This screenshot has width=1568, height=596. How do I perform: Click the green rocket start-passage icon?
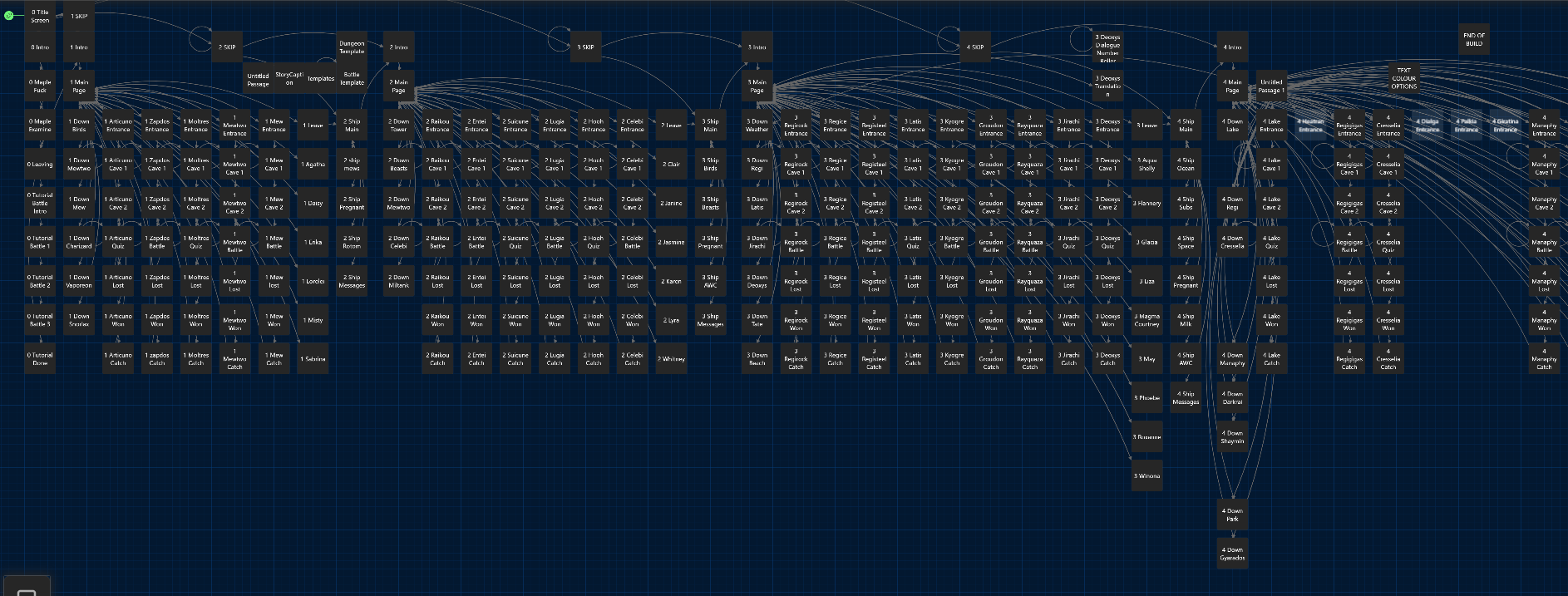click(9, 15)
